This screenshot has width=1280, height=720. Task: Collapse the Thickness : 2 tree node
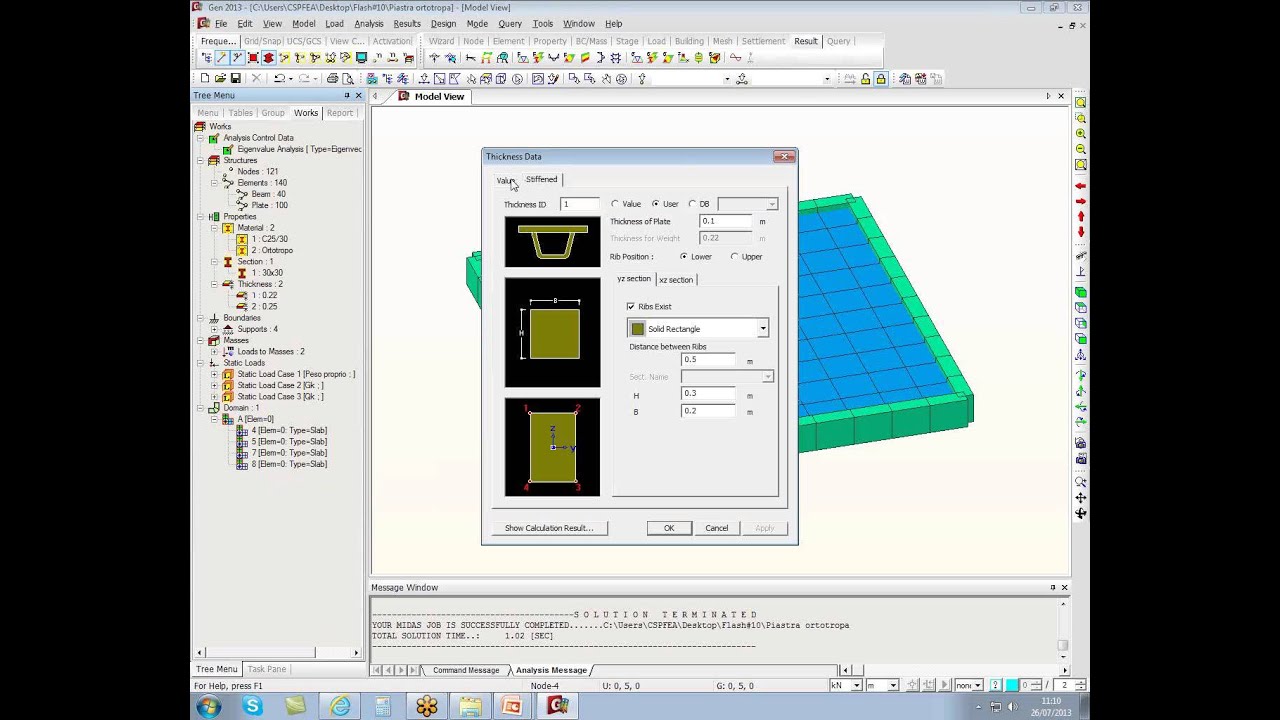coord(214,284)
